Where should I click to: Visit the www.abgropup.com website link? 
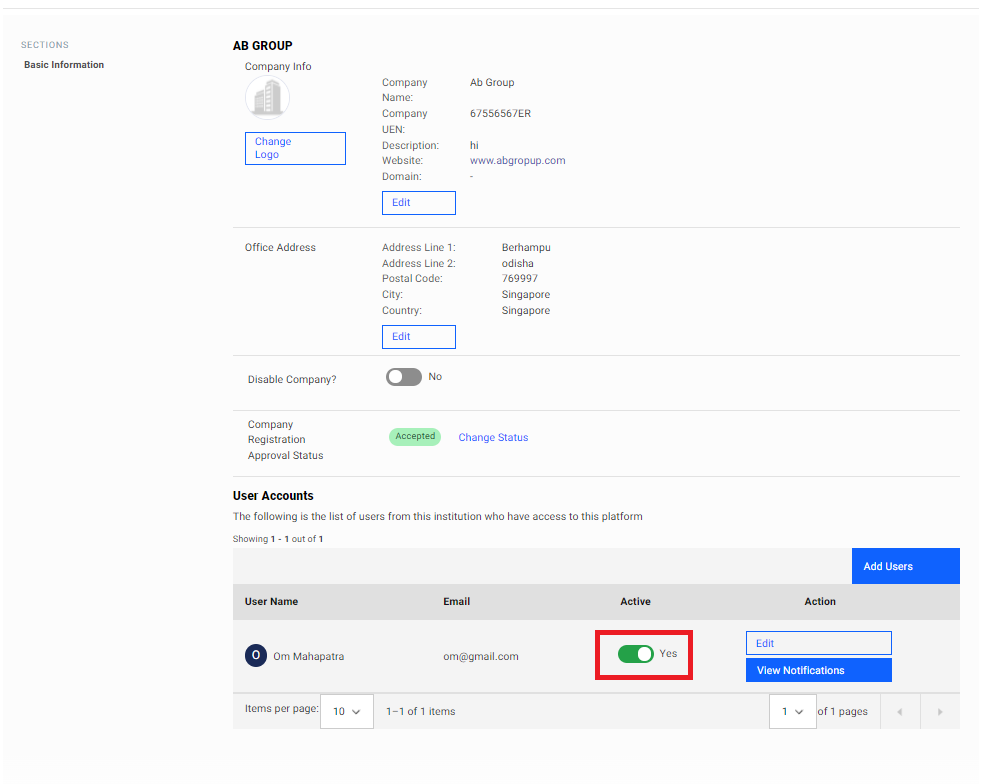pos(517,160)
